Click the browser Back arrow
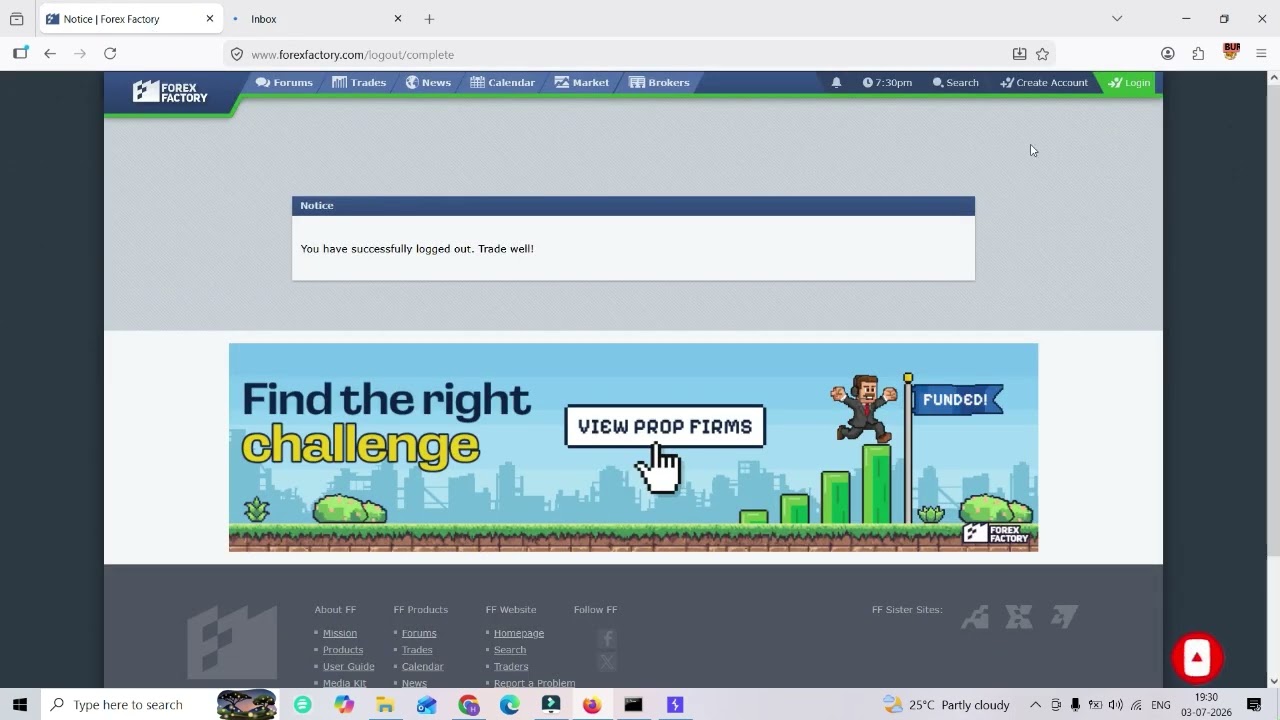The width and height of the screenshot is (1280, 720). pyautogui.click(x=50, y=54)
